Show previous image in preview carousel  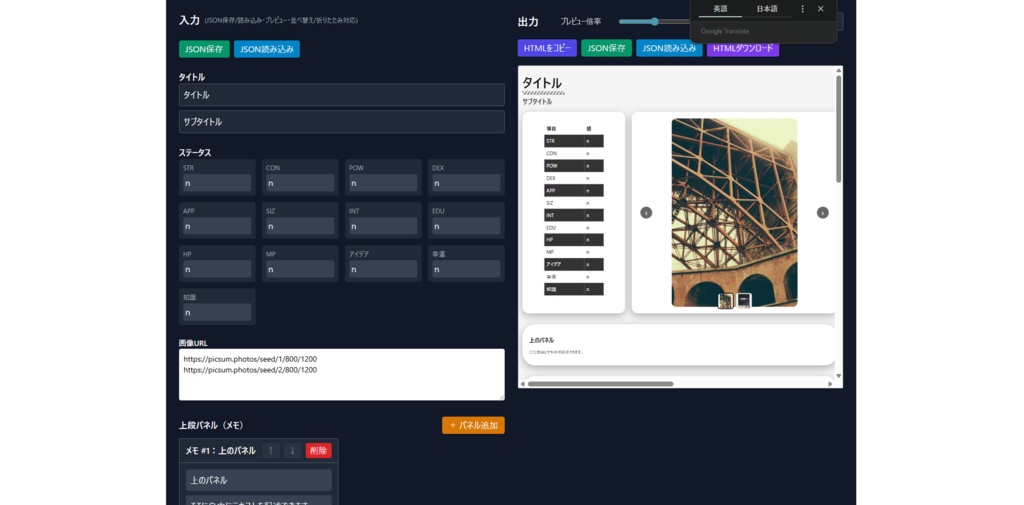[646, 212]
